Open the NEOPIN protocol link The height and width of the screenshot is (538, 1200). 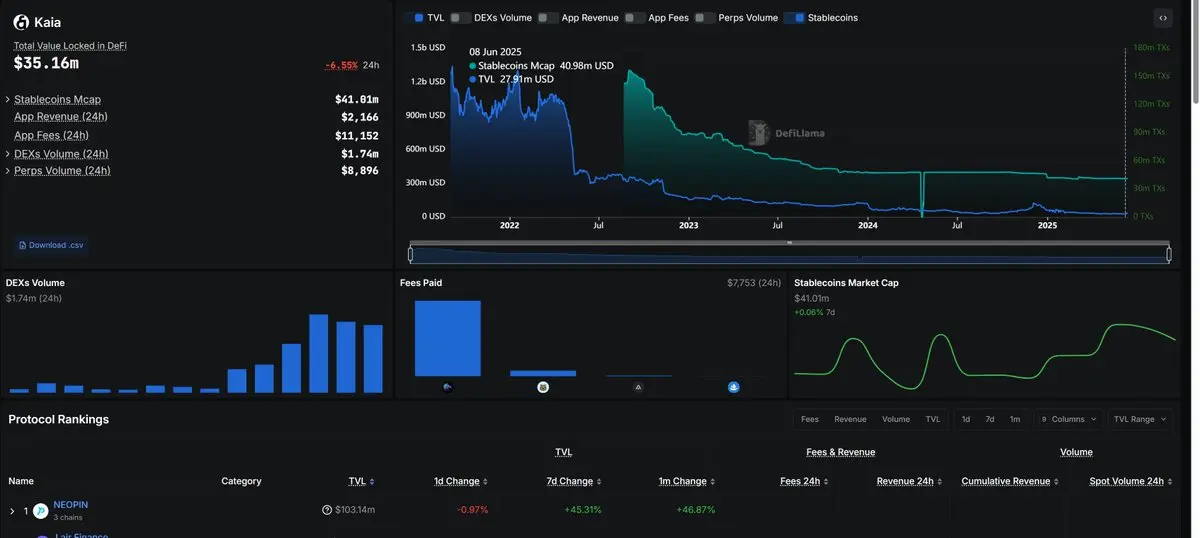click(70, 505)
